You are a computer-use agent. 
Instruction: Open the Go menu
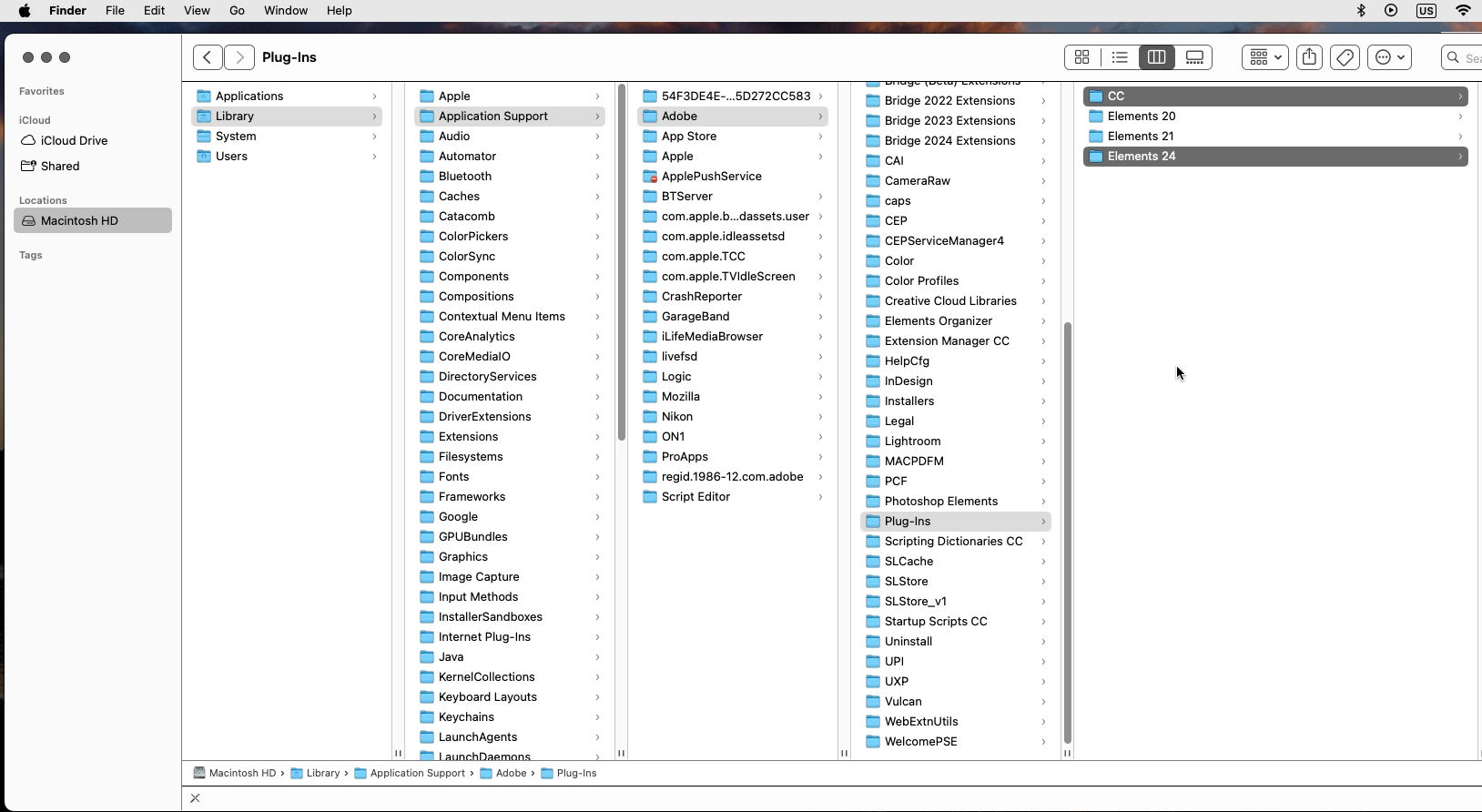coord(237,11)
